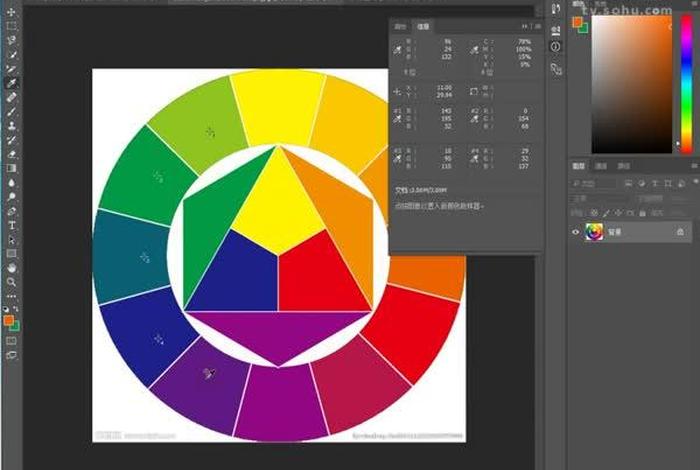Viewport: 700px width, 470px height.
Task: Select the Move tool
Action: pos(11,11)
